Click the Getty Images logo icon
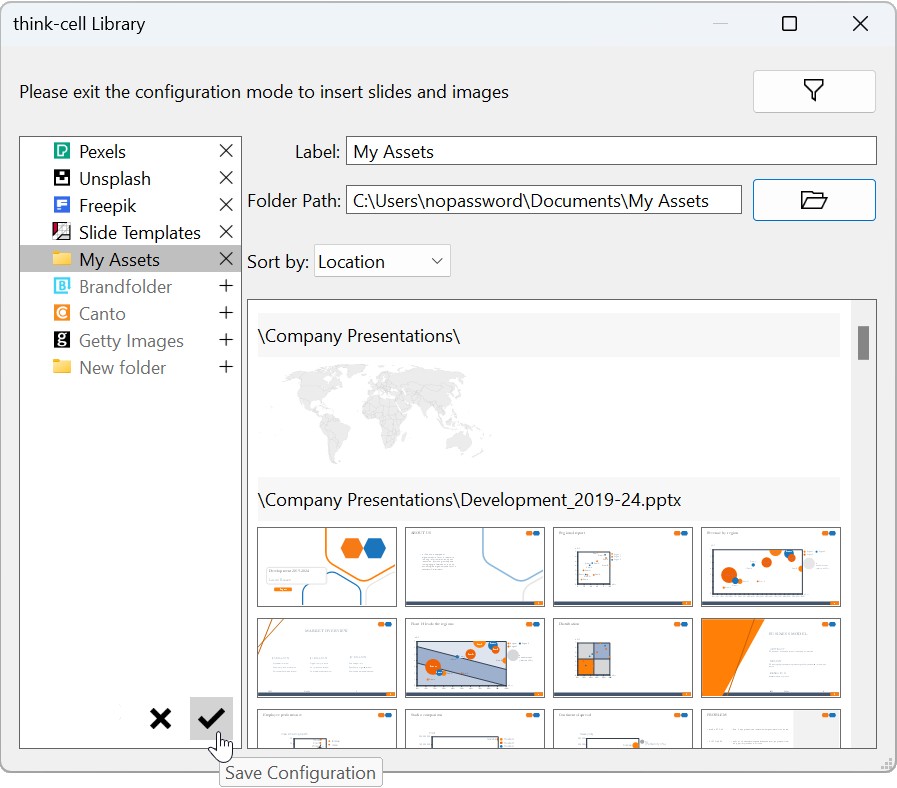Screen dimensions: 897x788 (62, 339)
